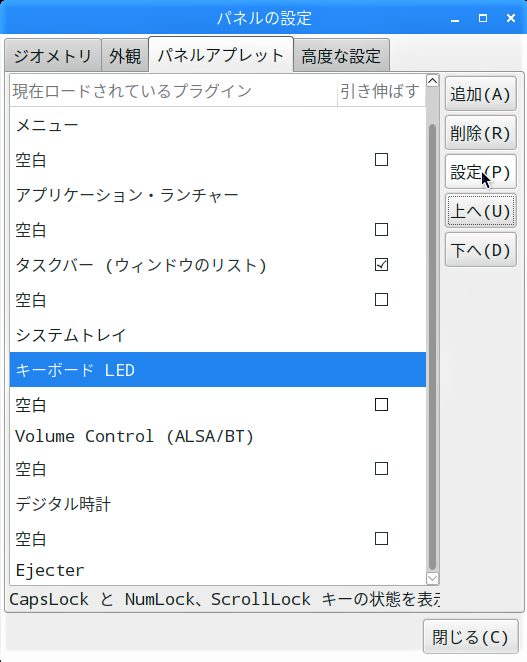Viewport: 527px width, 662px height.
Task: Remove plugin with 削除(R) button
Action: [x=481, y=133]
